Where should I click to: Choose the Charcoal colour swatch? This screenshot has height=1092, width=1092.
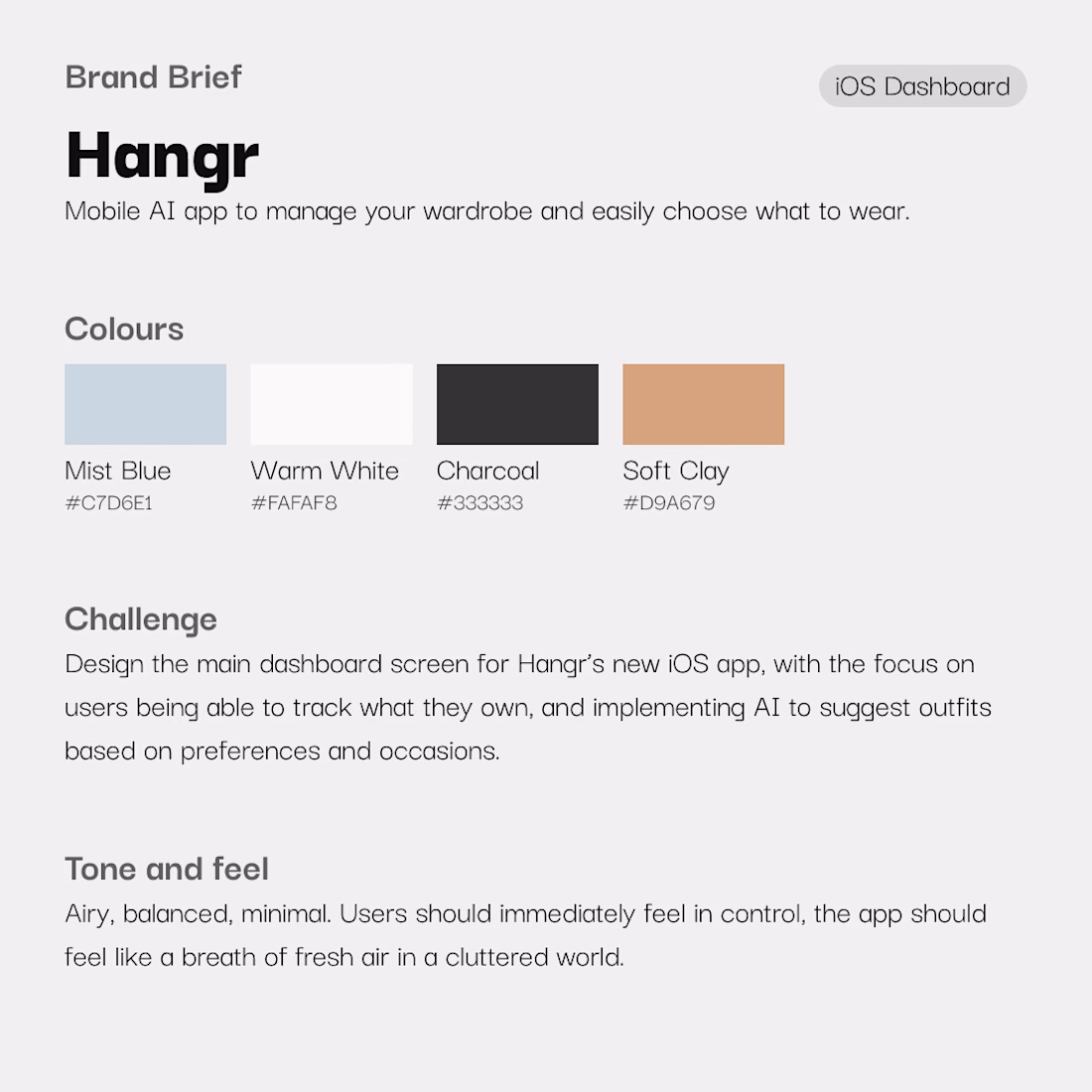pyautogui.click(x=517, y=404)
